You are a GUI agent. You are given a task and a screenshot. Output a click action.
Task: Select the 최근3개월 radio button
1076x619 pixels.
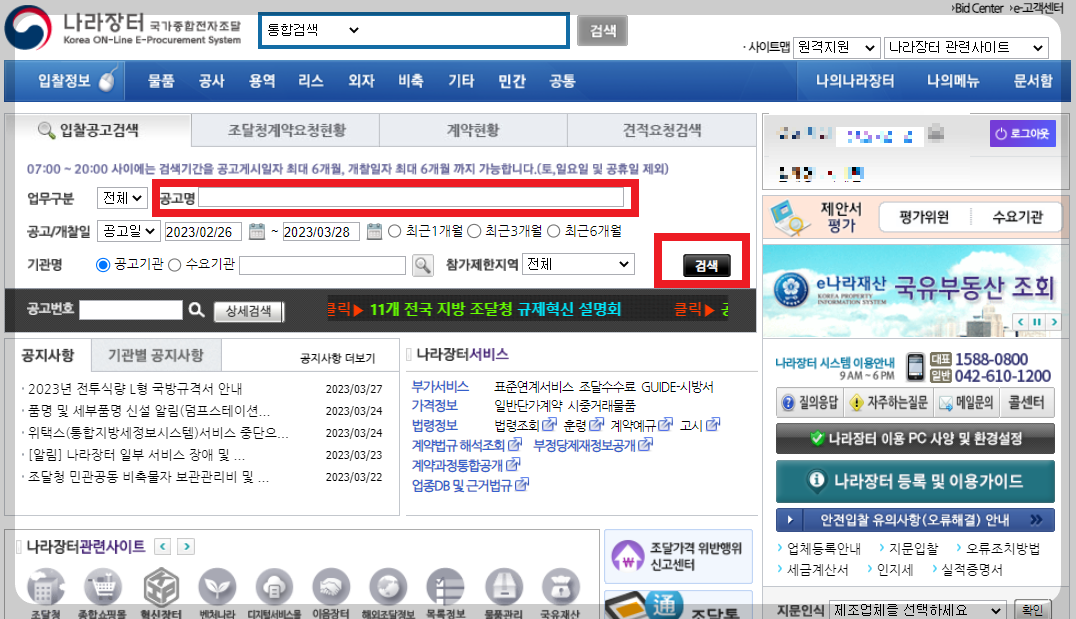click(x=474, y=231)
